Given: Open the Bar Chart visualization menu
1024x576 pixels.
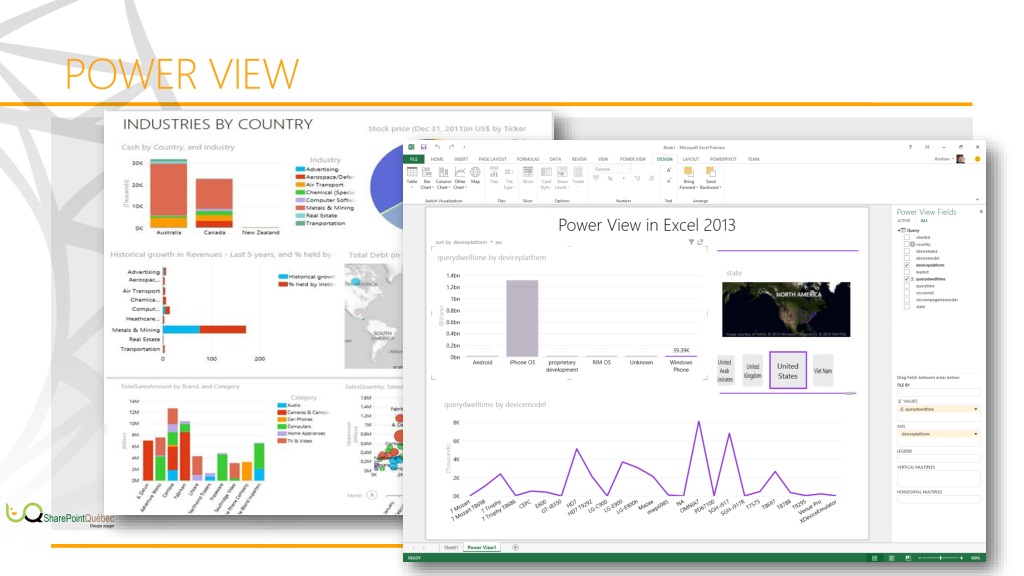Looking at the screenshot, I should 426,178.
